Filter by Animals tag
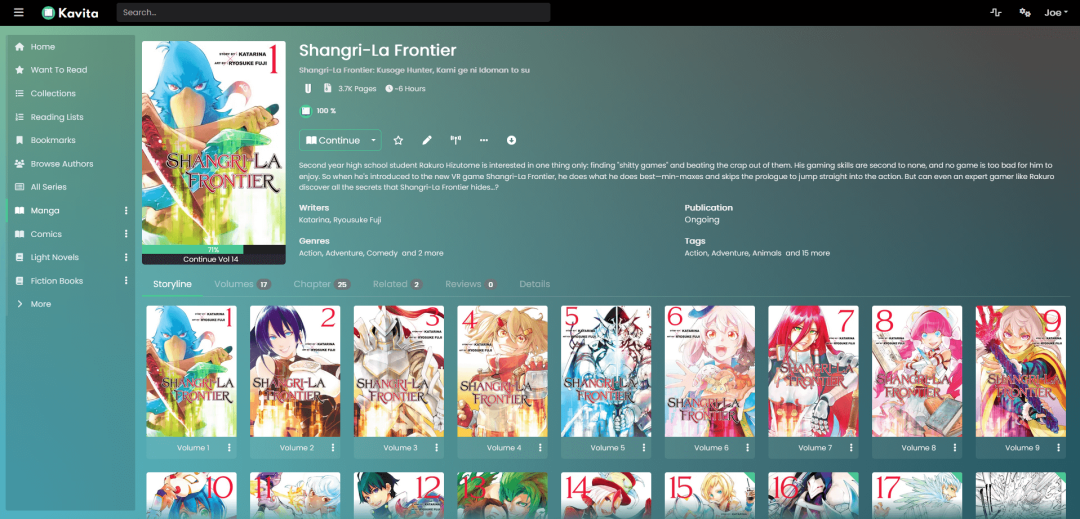Screen dimensions: 1080x519 766,253
